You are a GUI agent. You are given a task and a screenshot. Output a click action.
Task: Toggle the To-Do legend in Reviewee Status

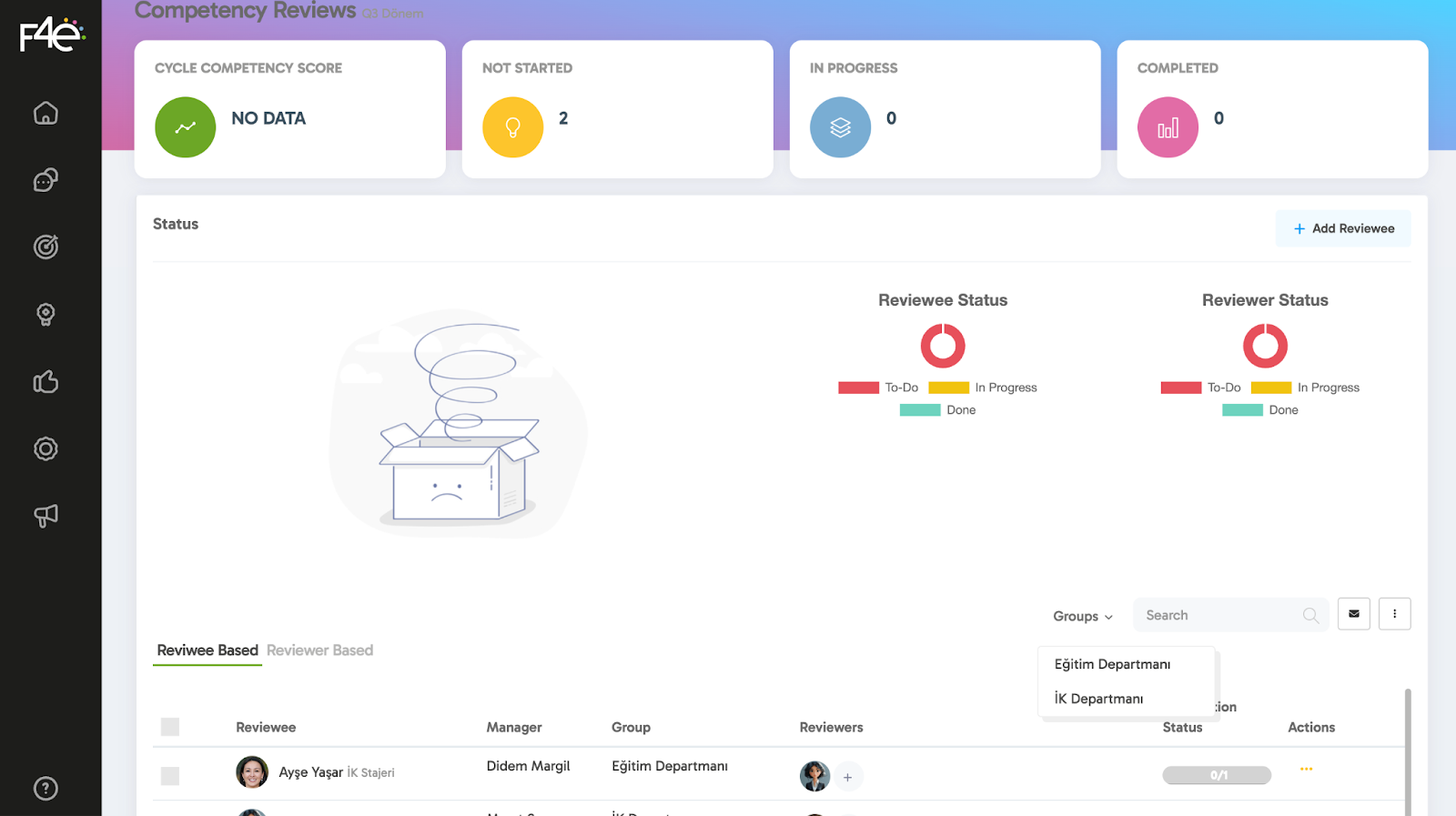pyautogui.click(x=878, y=388)
